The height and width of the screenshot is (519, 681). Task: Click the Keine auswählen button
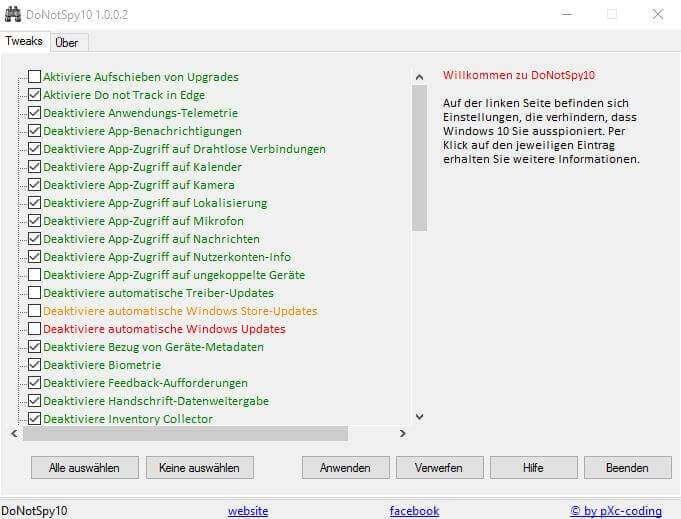coord(200,468)
